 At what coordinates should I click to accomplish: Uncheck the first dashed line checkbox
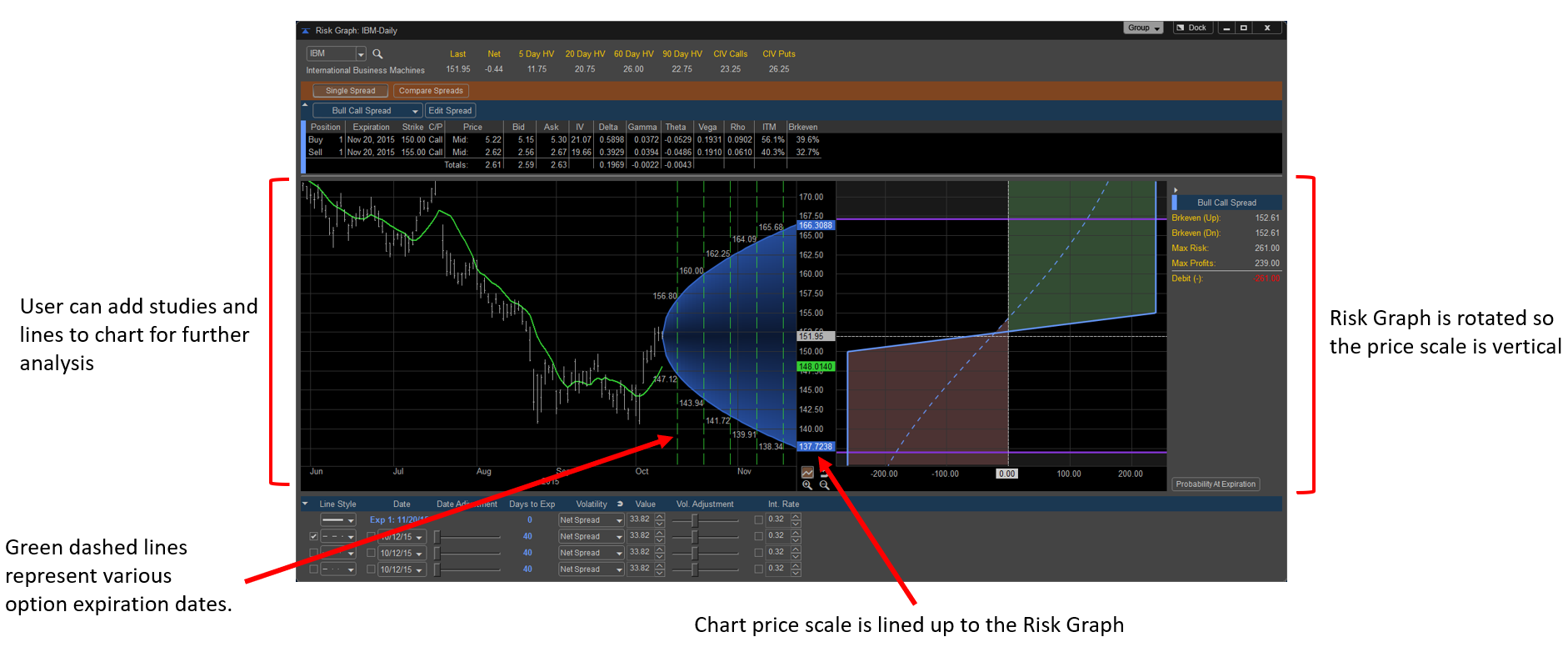coord(313,536)
